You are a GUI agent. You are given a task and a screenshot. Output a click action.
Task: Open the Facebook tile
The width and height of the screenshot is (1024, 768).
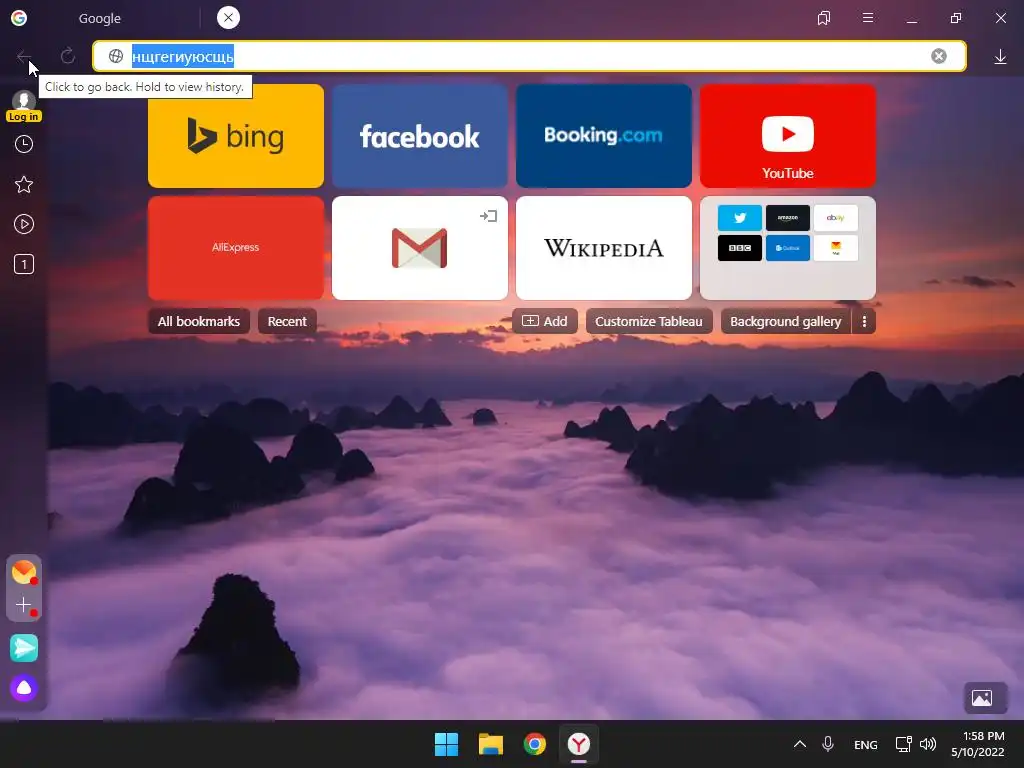click(420, 136)
